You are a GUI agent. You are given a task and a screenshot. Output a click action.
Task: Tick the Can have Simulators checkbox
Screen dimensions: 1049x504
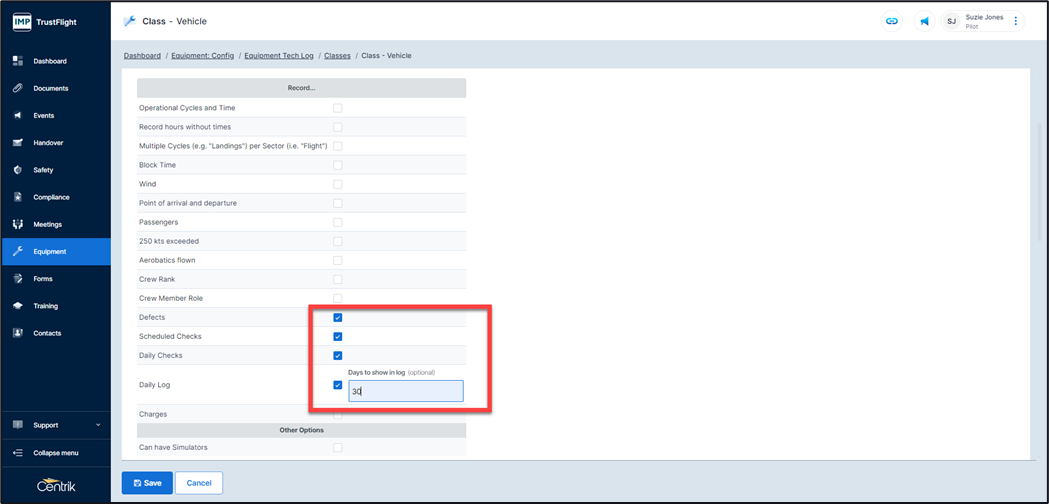[x=338, y=447]
